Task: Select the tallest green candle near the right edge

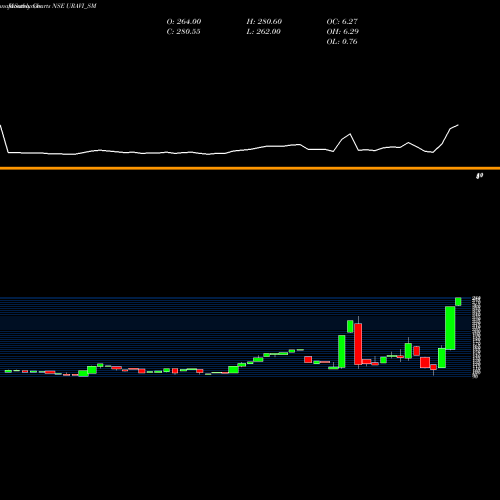Action: pos(450,328)
